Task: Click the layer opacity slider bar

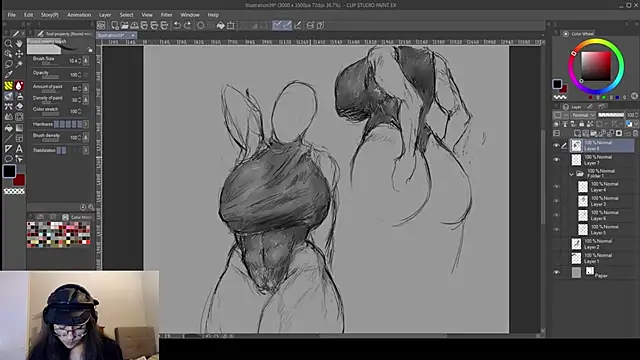Action: [x=611, y=115]
